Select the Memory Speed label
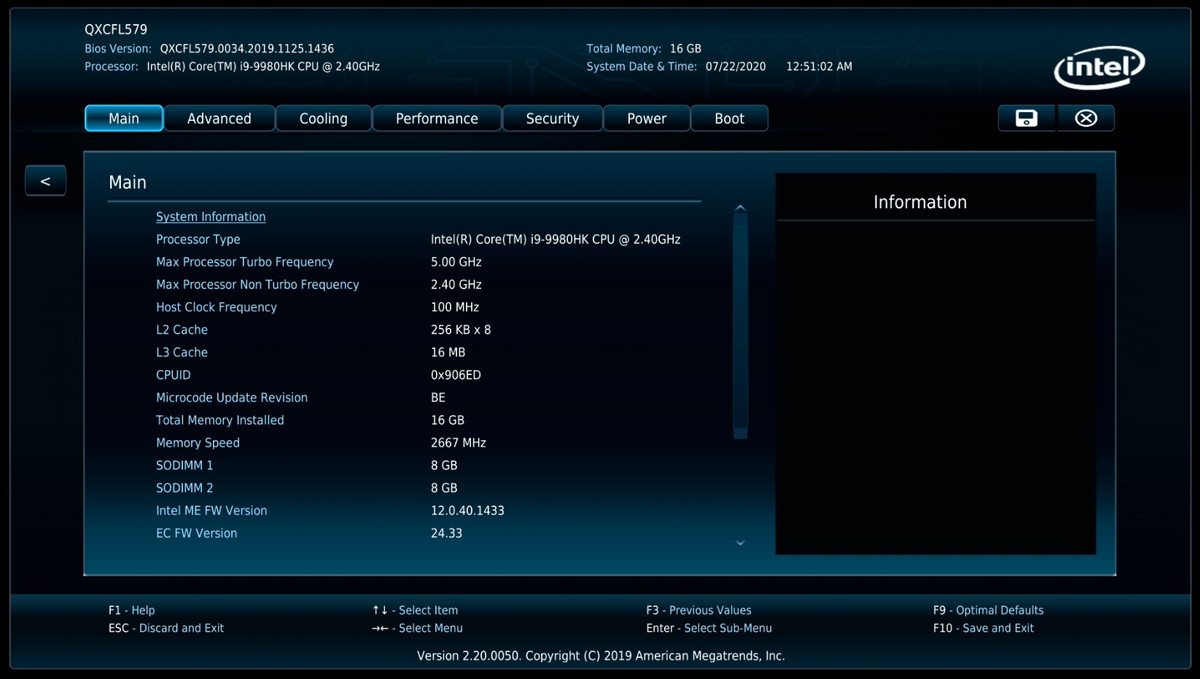This screenshot has height=679, width=1200. [198, 443]
